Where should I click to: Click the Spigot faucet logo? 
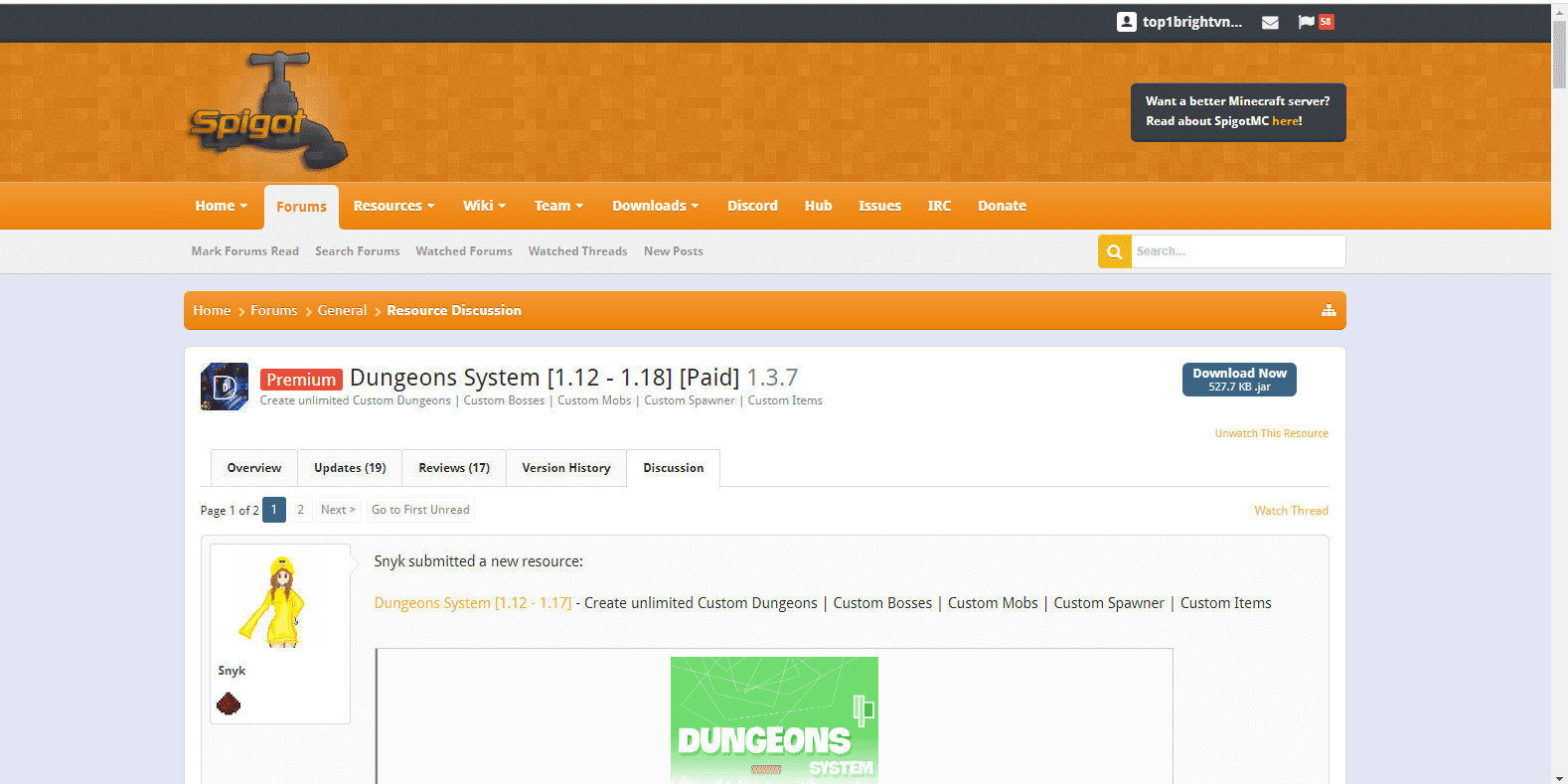(268, 111)
